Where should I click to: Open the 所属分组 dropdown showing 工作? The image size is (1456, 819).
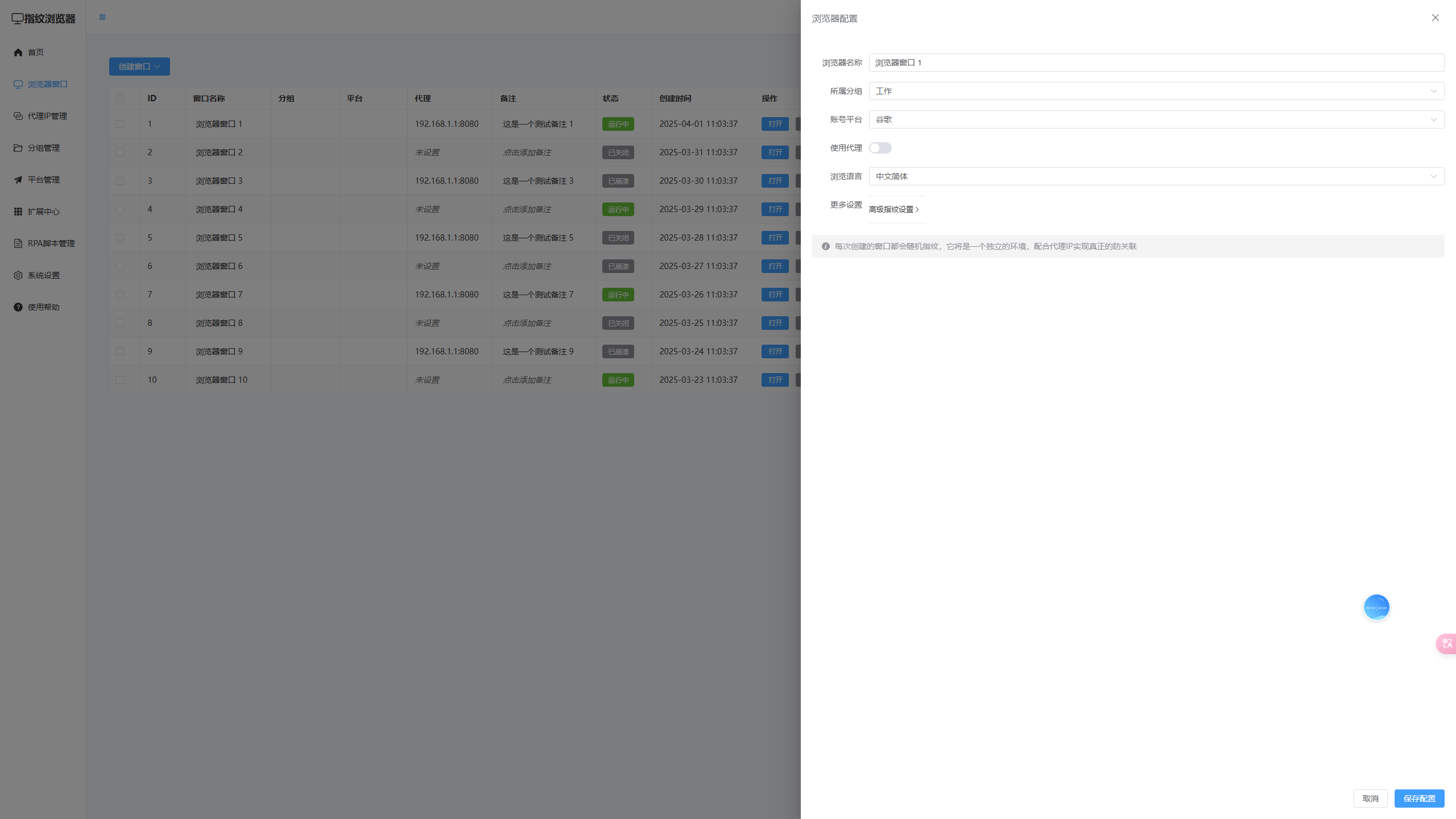(x=1156, y=91)
